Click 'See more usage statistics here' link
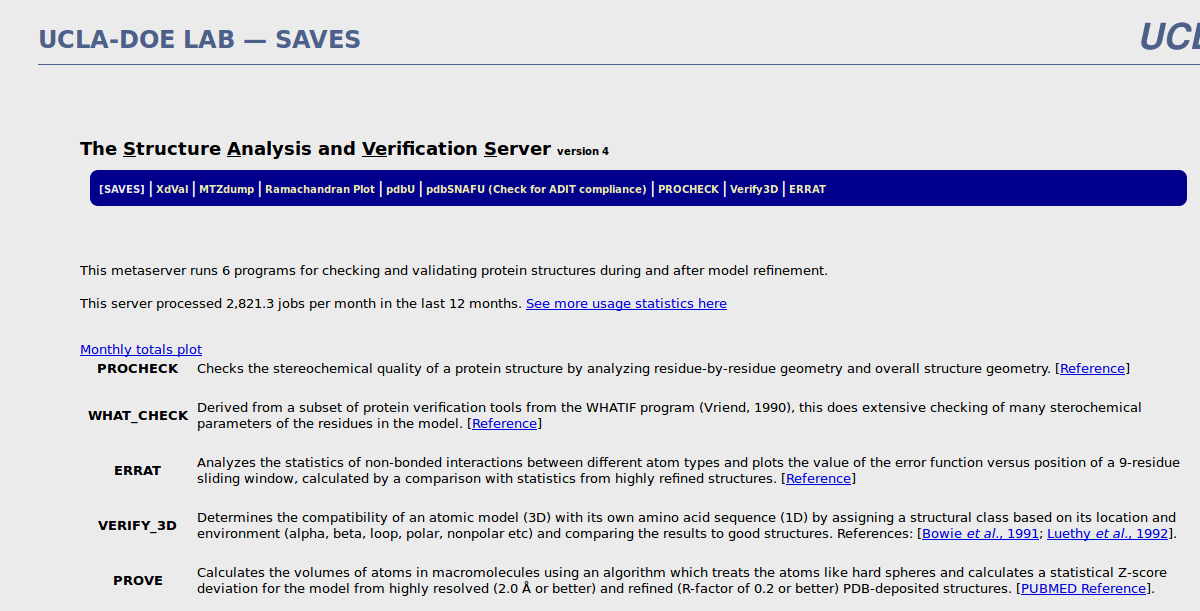The image size is (1200, 611). coord(626,303)
